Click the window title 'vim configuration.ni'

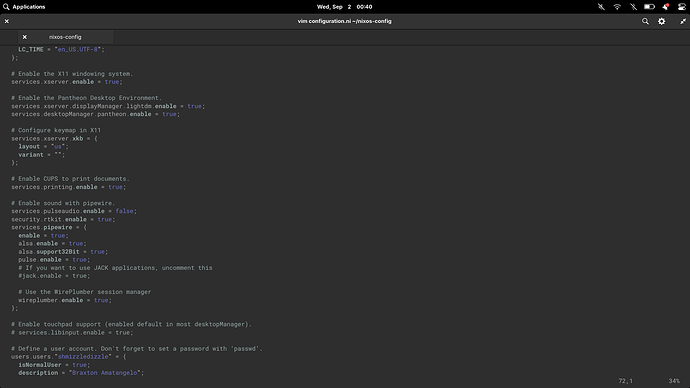[x=344, y=21]
